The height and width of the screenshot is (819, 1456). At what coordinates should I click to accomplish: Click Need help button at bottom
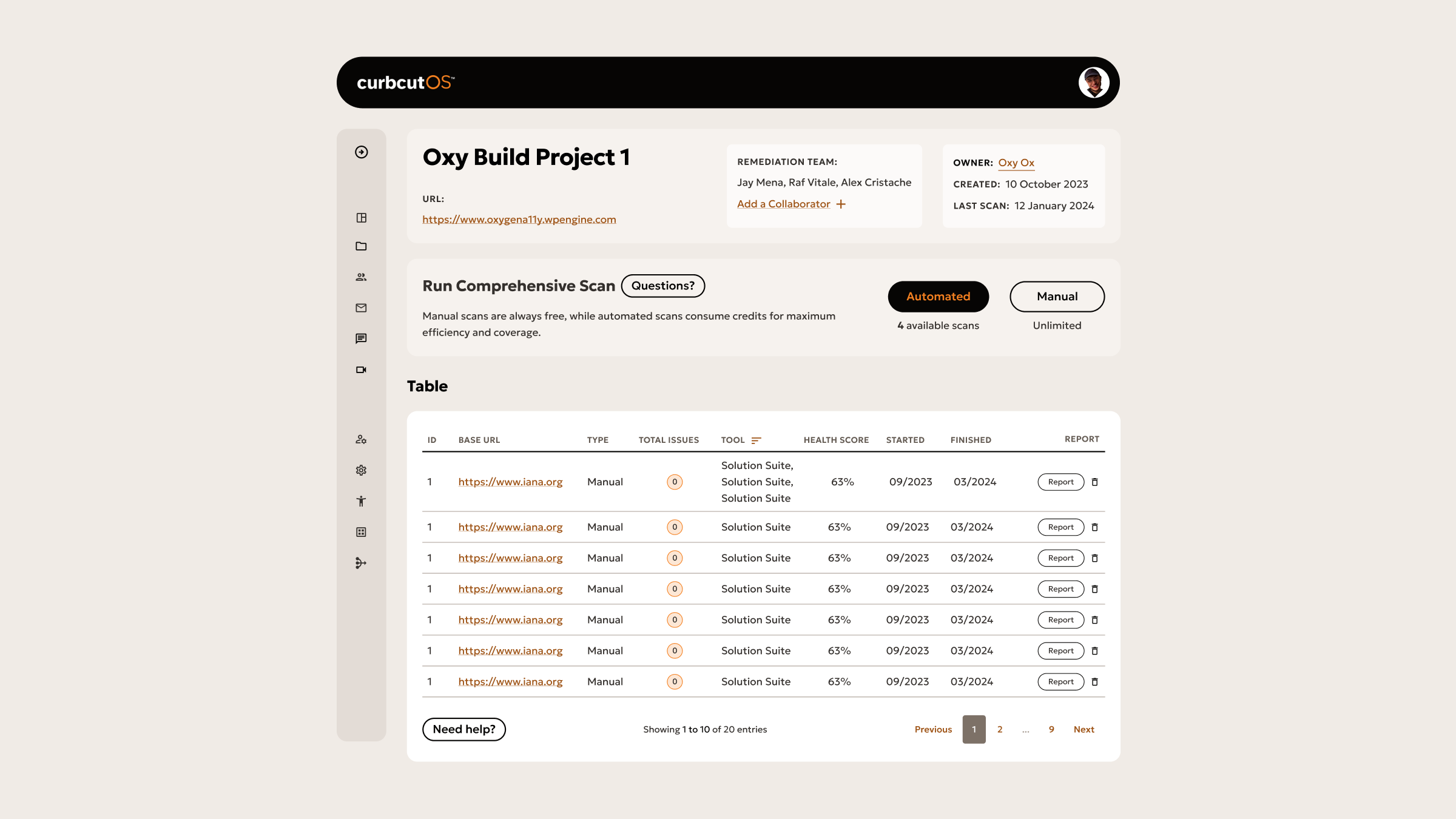pos(463,729)
